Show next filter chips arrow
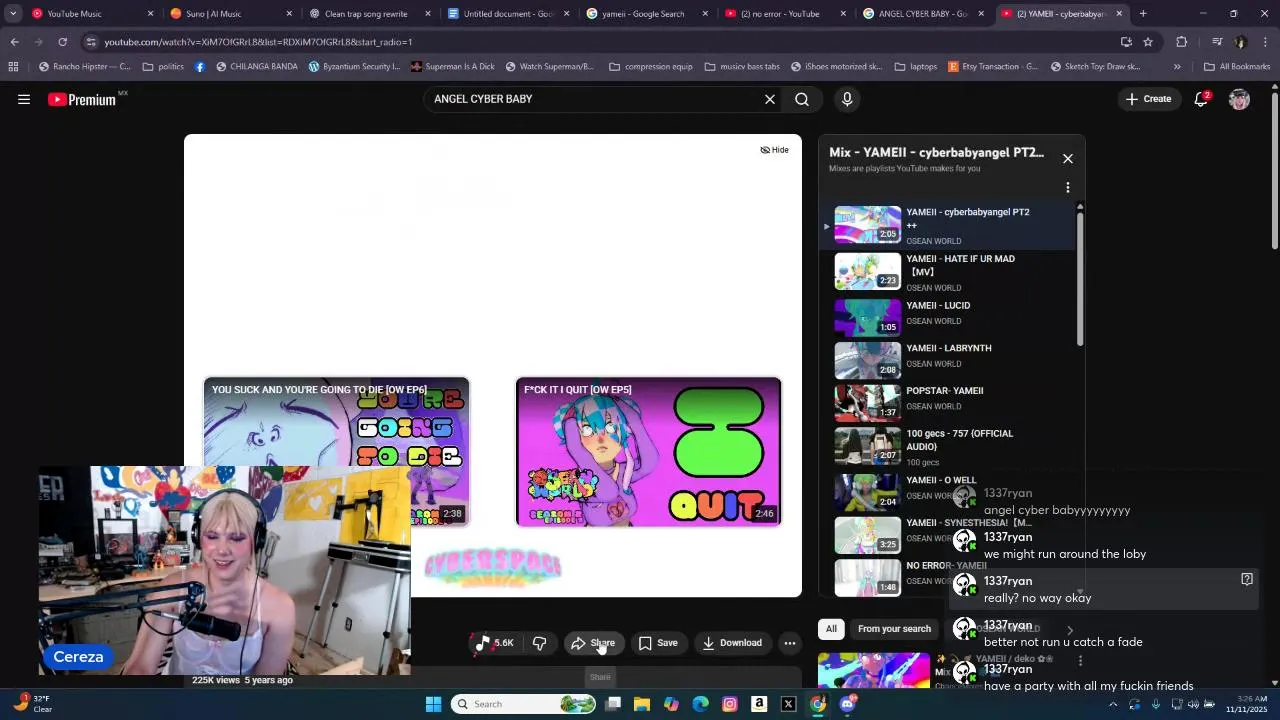 click(x=1069, y=630)
